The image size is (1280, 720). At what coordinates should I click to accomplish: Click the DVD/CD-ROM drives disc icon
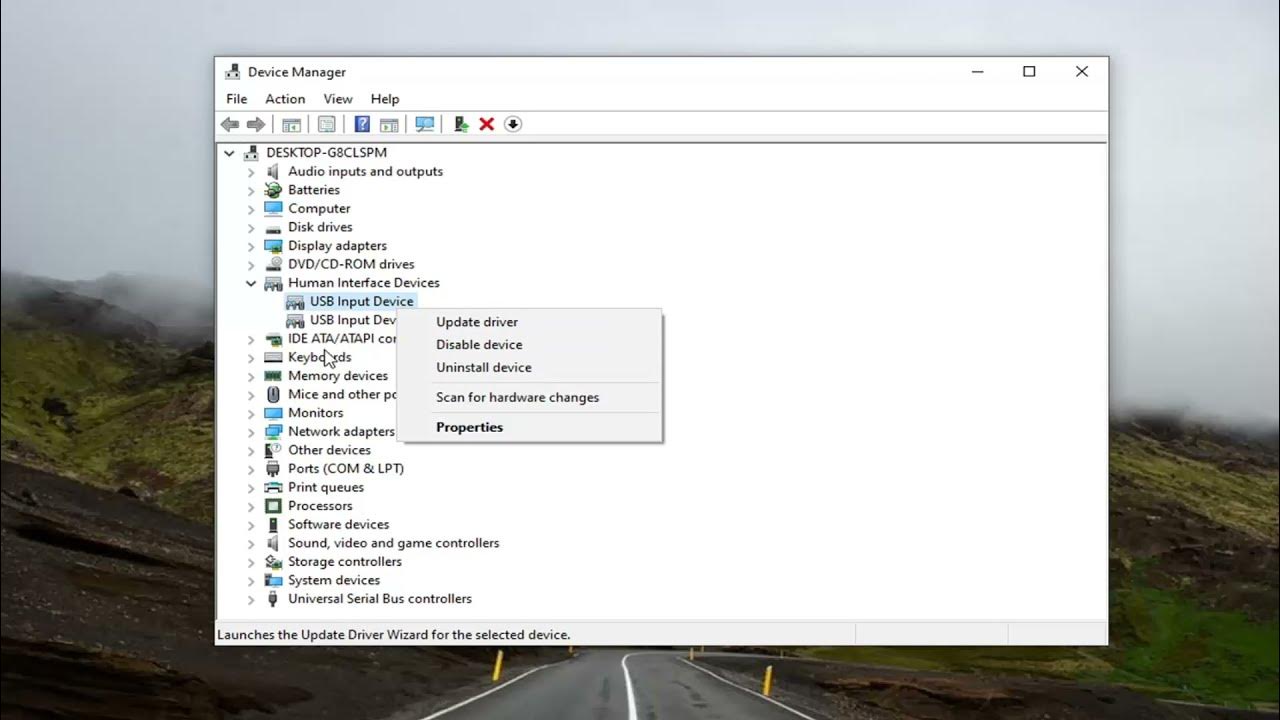(x=273, y=264)
